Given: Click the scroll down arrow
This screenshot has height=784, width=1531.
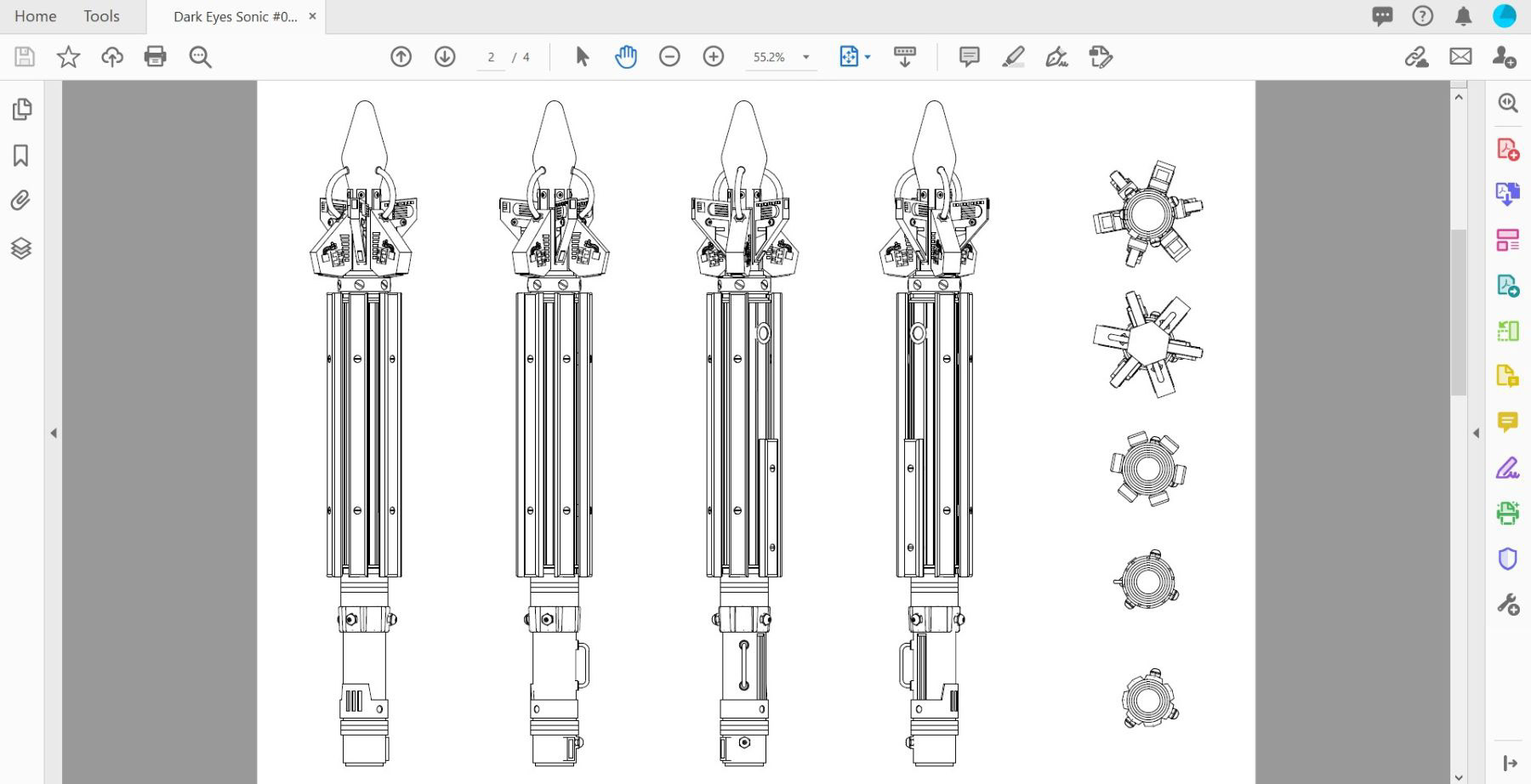Looking at the screenshot, I should [x=1459, y=776].
